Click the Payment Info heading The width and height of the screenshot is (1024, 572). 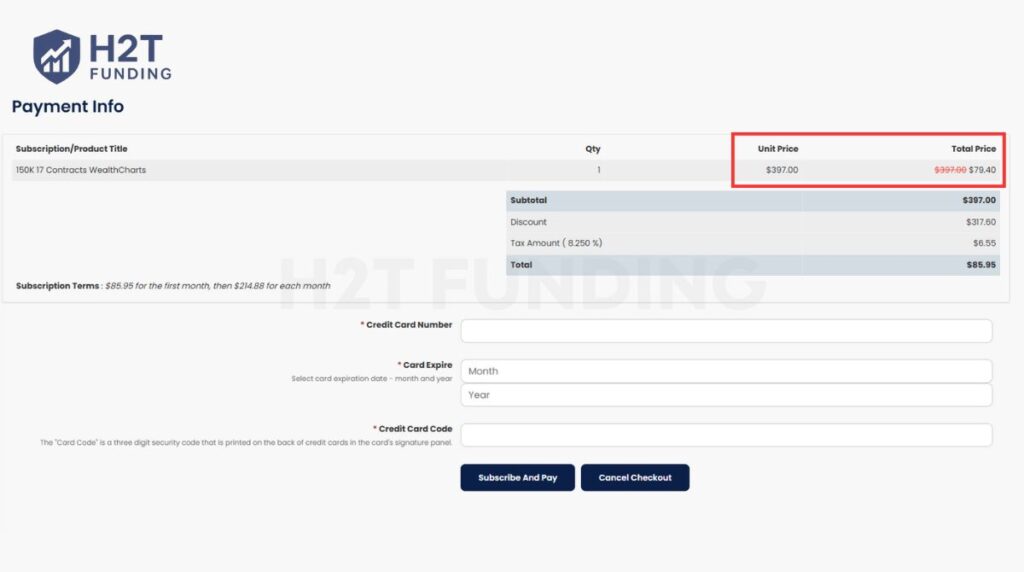point(68,106)
